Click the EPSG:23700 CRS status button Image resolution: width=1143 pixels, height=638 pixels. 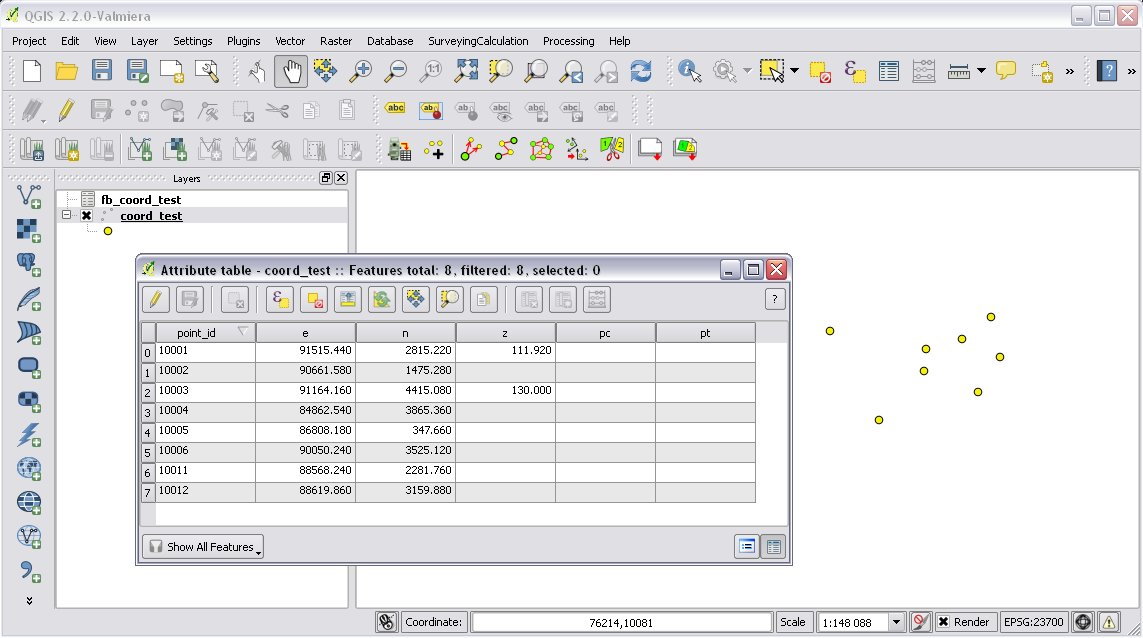[x=1035, y=622]
